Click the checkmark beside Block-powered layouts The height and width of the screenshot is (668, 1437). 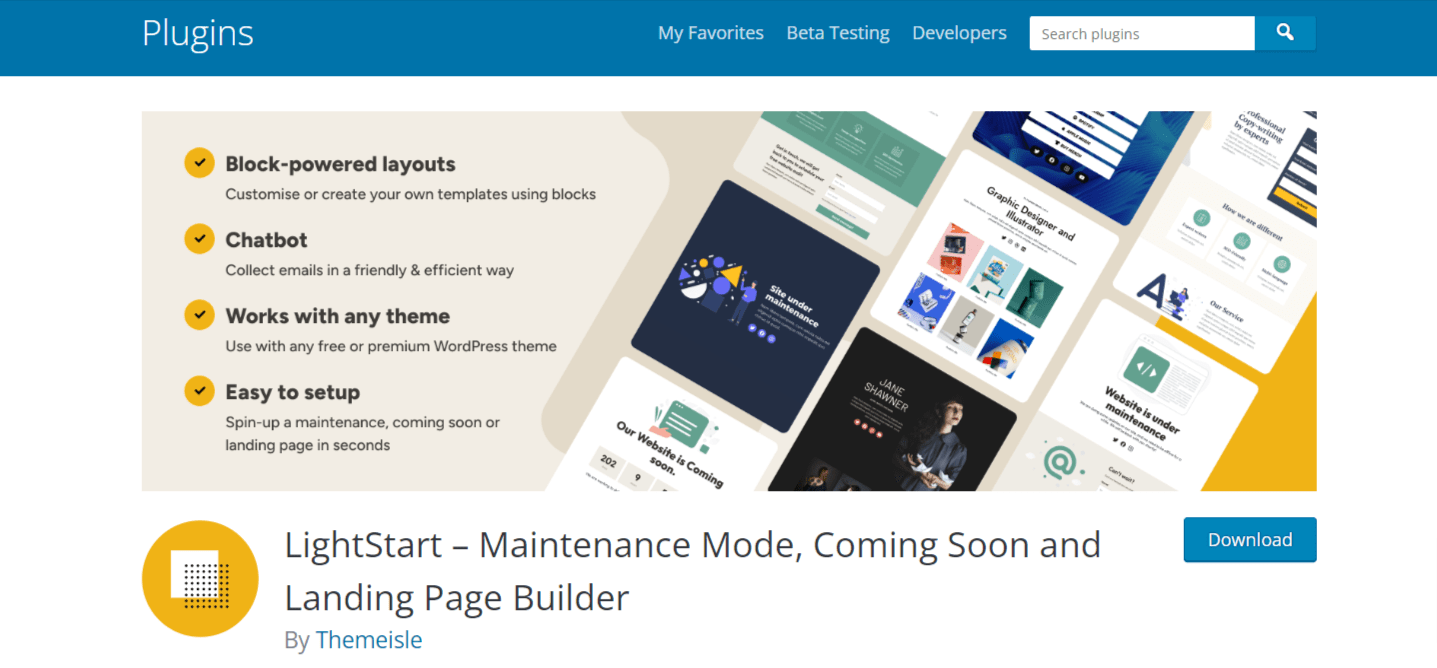[199, 162]
